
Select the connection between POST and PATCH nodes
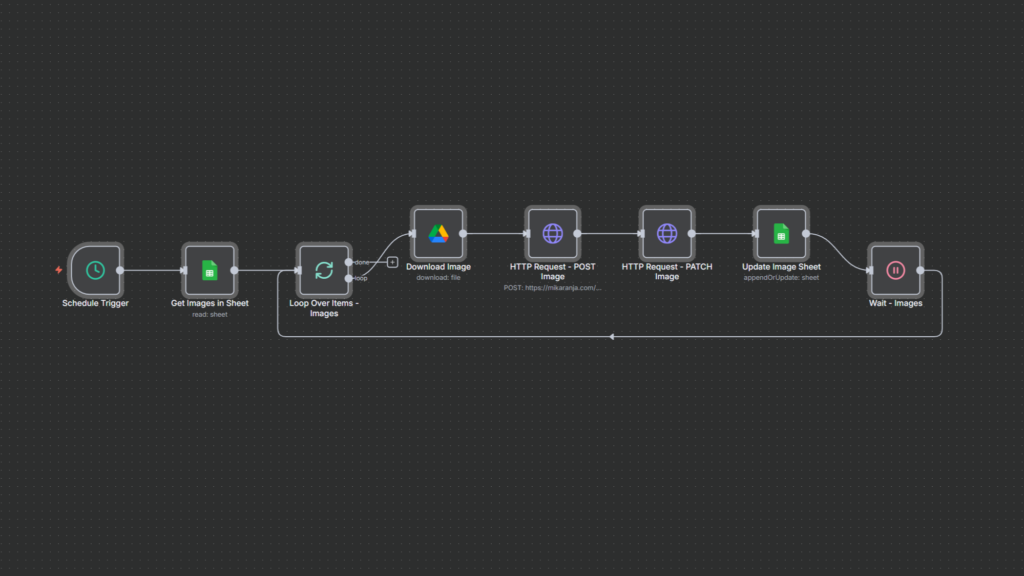(610, 231)
